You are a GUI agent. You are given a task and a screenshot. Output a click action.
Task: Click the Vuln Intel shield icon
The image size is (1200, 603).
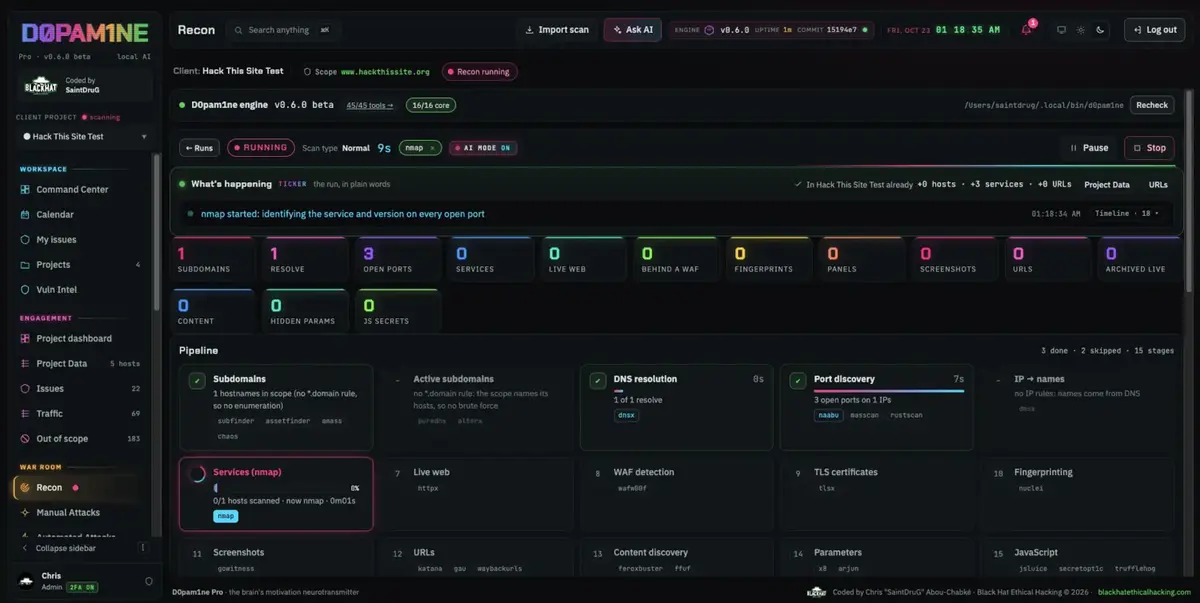[x=26, y=289]
